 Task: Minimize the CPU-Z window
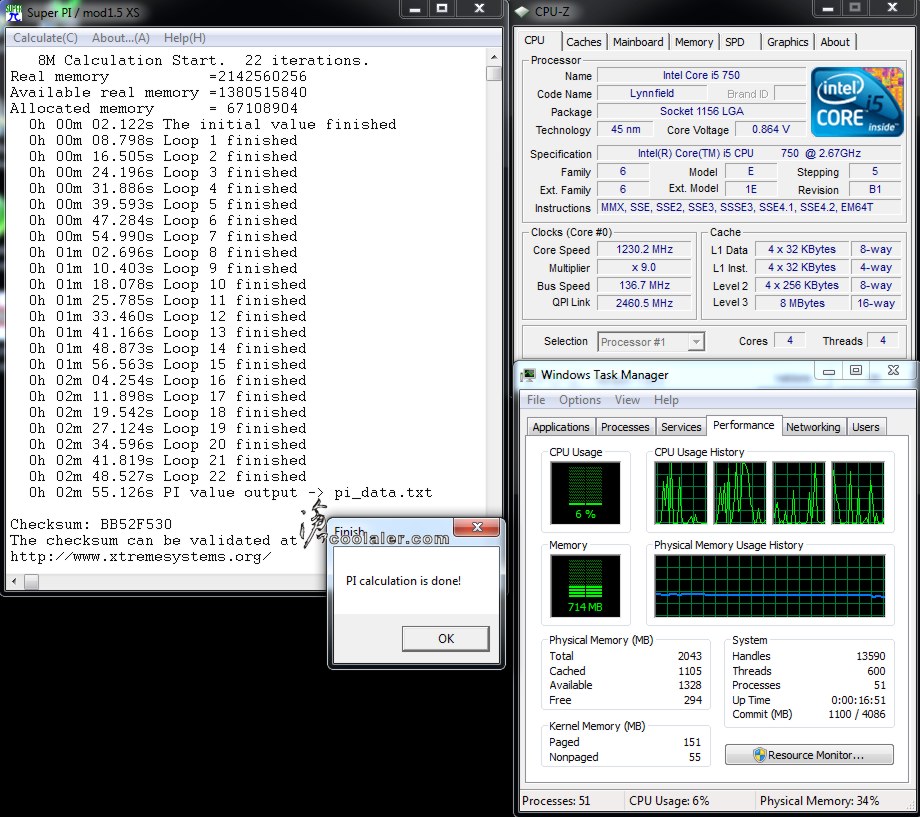[x=828, y=9]
